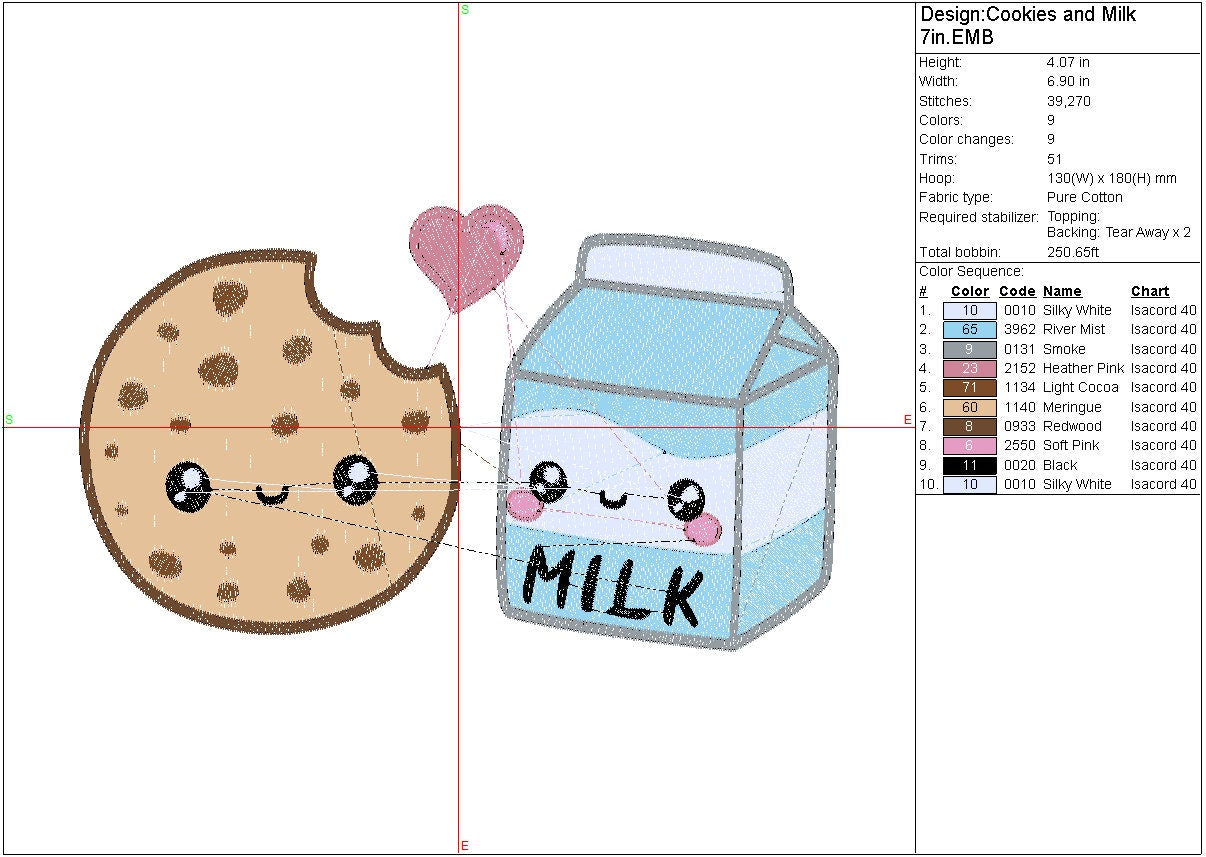Select the River Mist color swatch
The width and height of the screenshot is (1206, 857).
969,330
